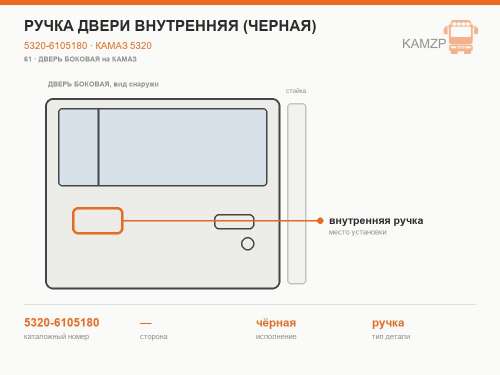Click the large orange "5320-6105180" catalog number
The image size is (500, 375).
coord(62,322)
